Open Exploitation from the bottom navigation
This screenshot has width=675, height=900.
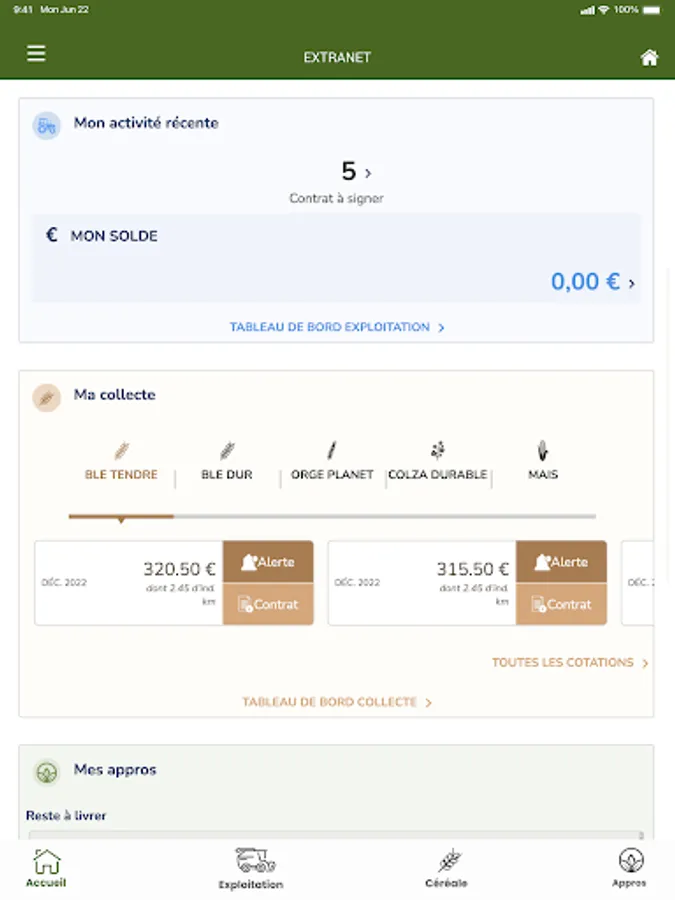coord(252,868)
